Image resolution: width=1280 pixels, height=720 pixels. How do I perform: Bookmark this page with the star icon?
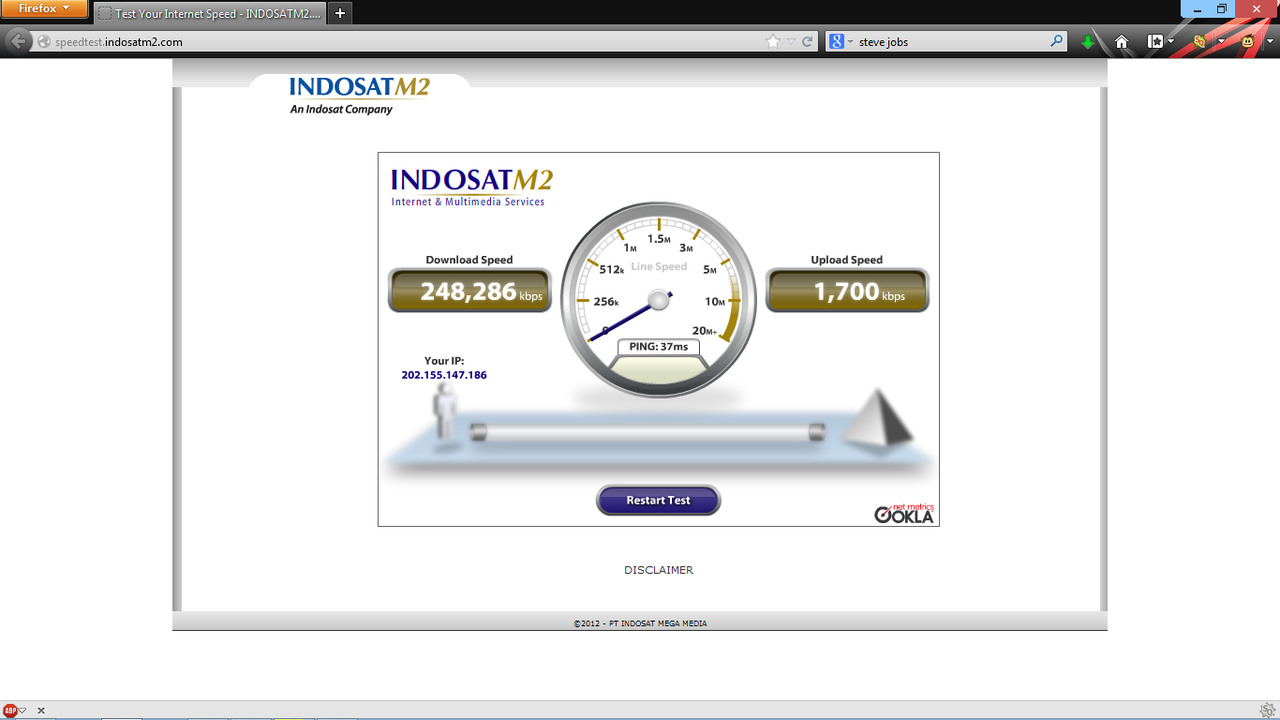pyautogui.click(x=773, y=42)
